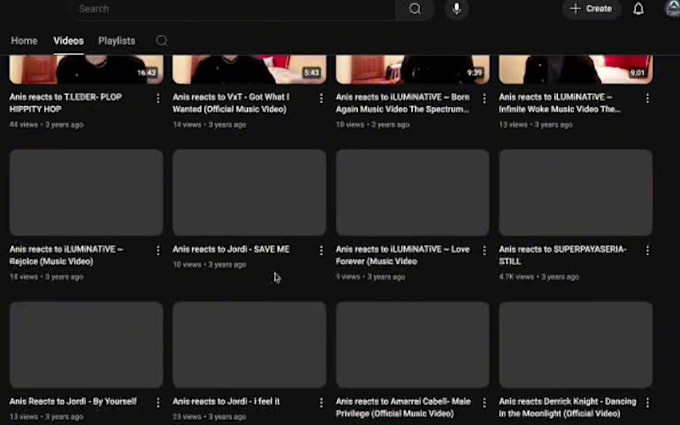
Task: Switch to the Home tab
Action: (24, 41)
